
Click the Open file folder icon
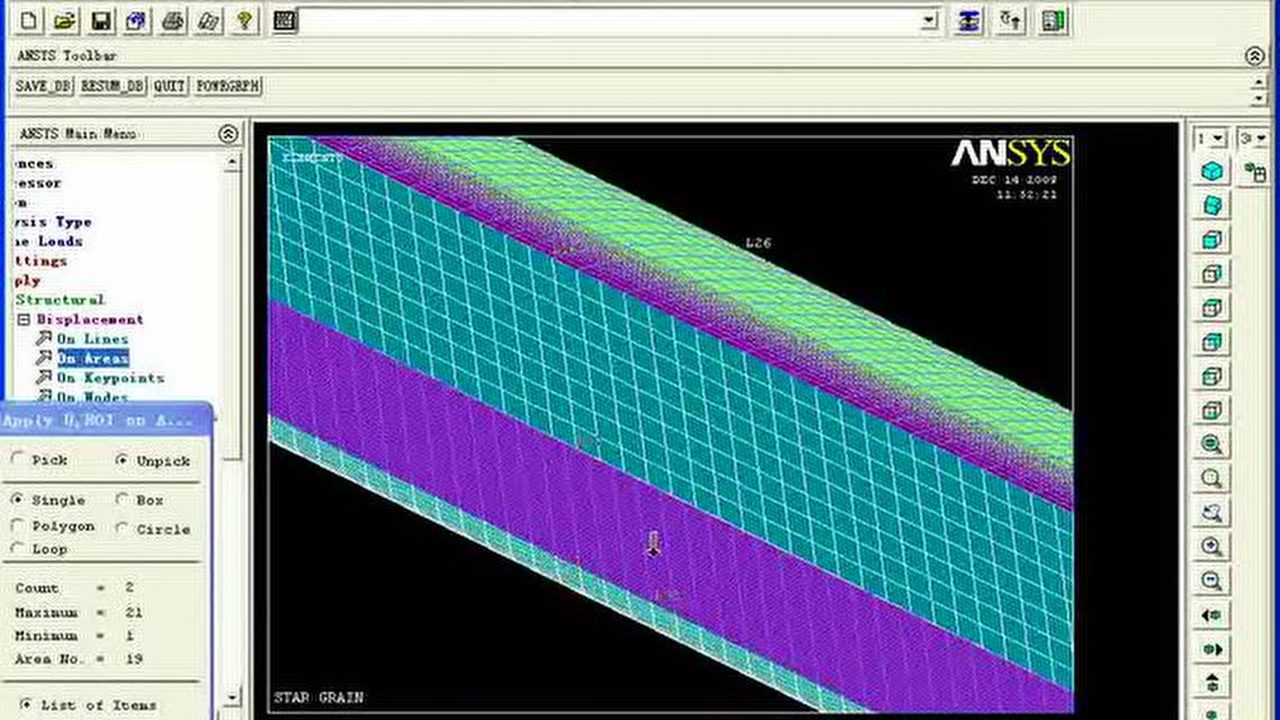65,21
